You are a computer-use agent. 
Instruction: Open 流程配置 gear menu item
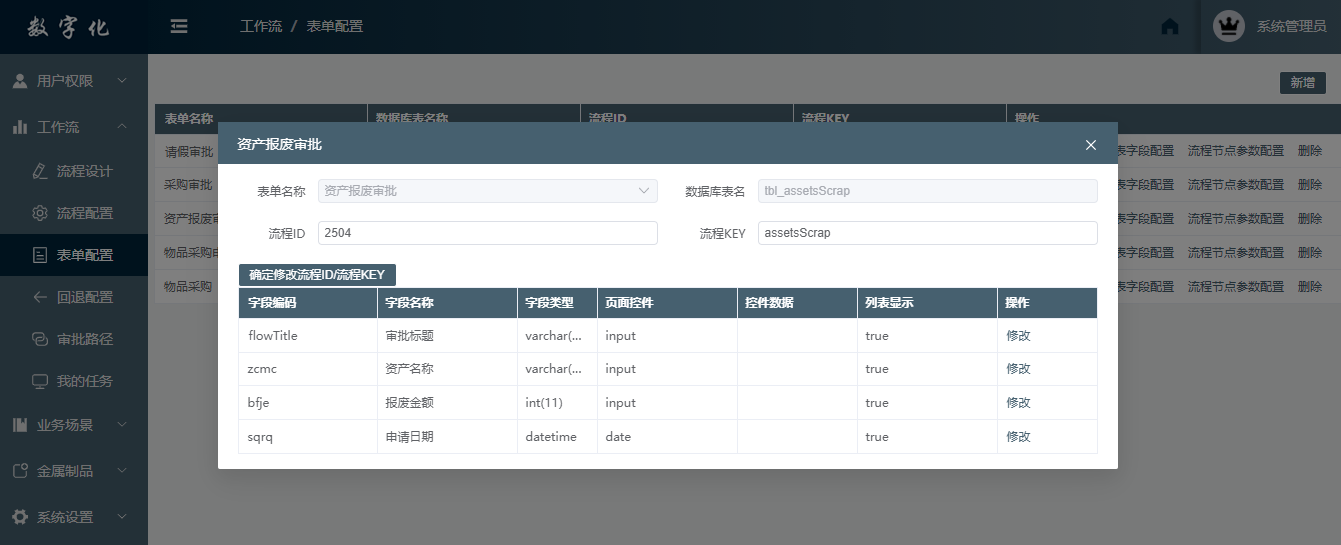pyautogui.click(x=84, y=213)
